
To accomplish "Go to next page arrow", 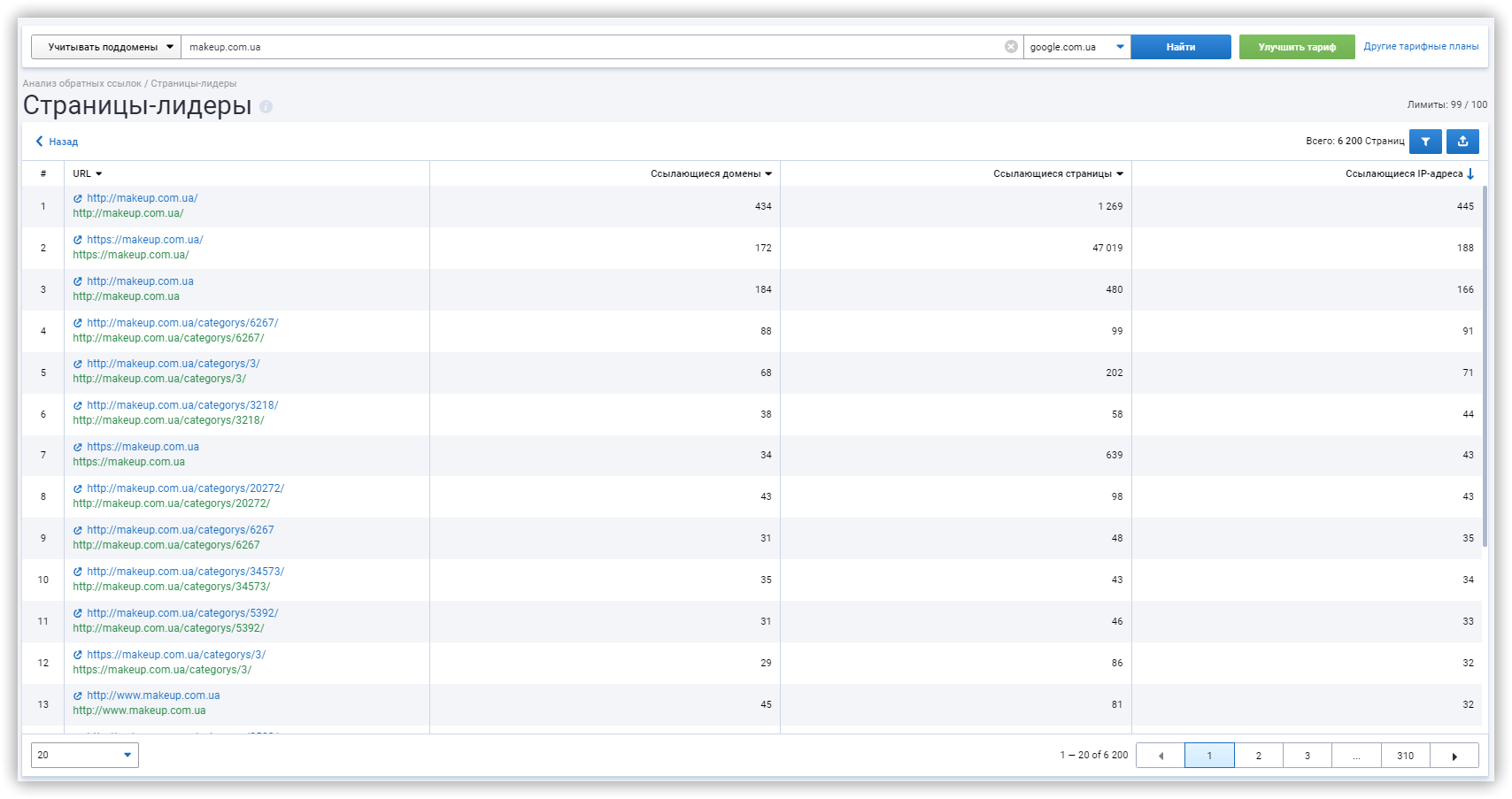I will [x=1454, y=756].
